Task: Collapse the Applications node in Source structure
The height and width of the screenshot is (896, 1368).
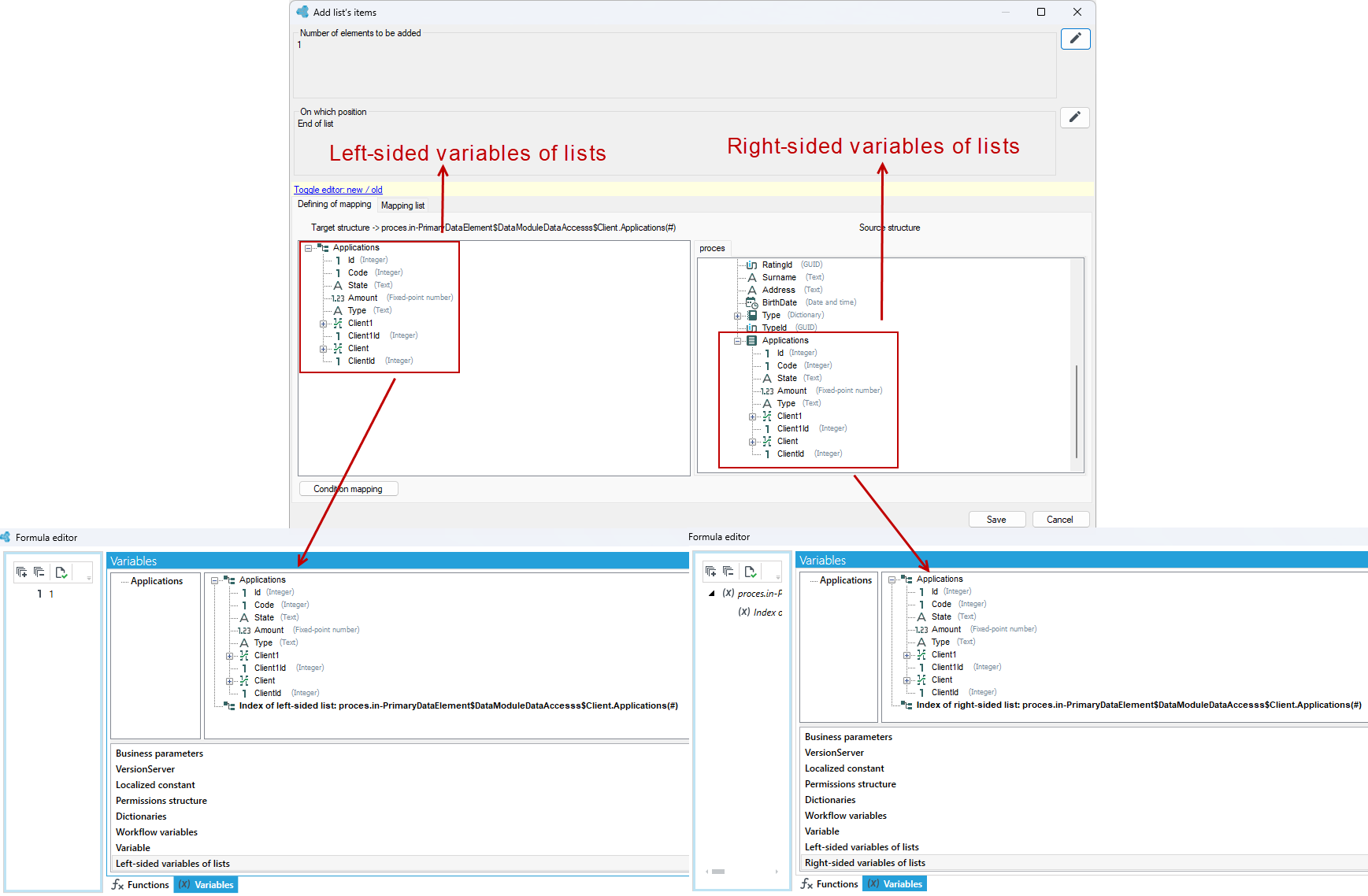Action: 738,341
